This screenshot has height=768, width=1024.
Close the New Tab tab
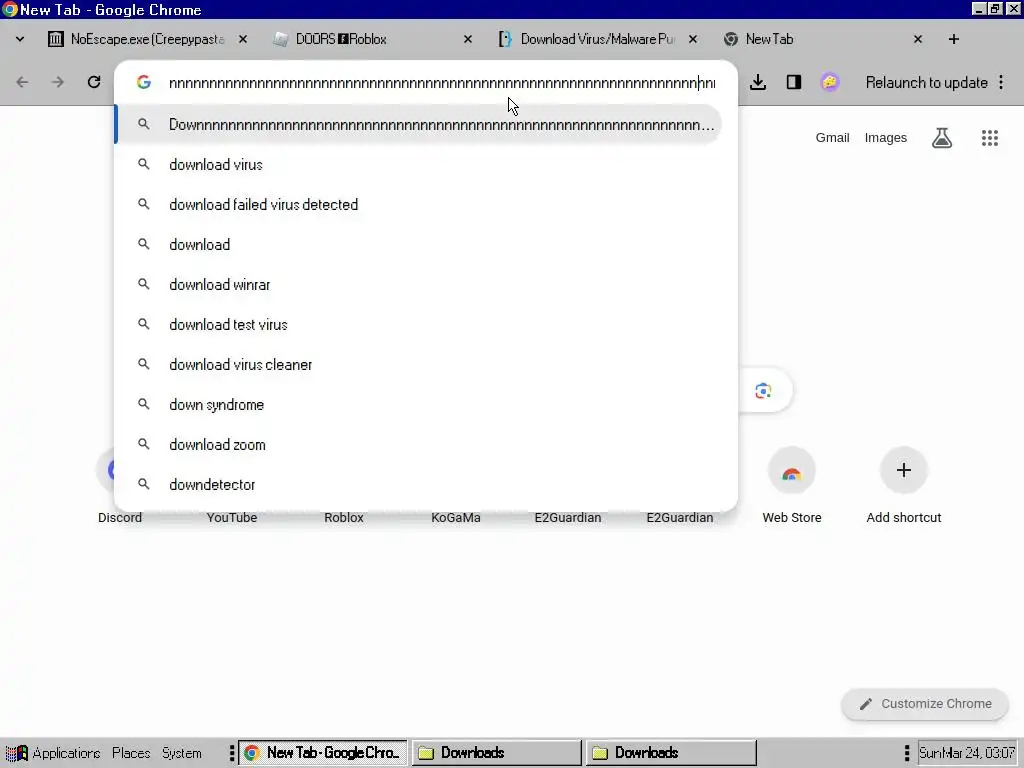click(918, 39)
